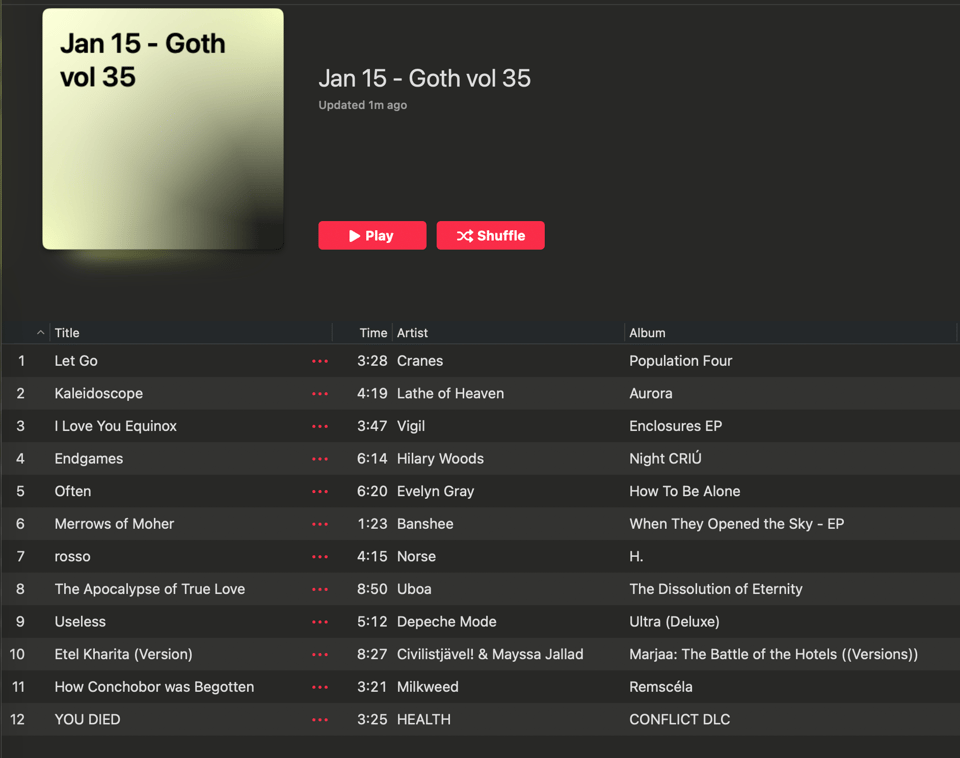Click the three dots beside Useless
This screenshot has width=960, height=758.
[320, 622]
